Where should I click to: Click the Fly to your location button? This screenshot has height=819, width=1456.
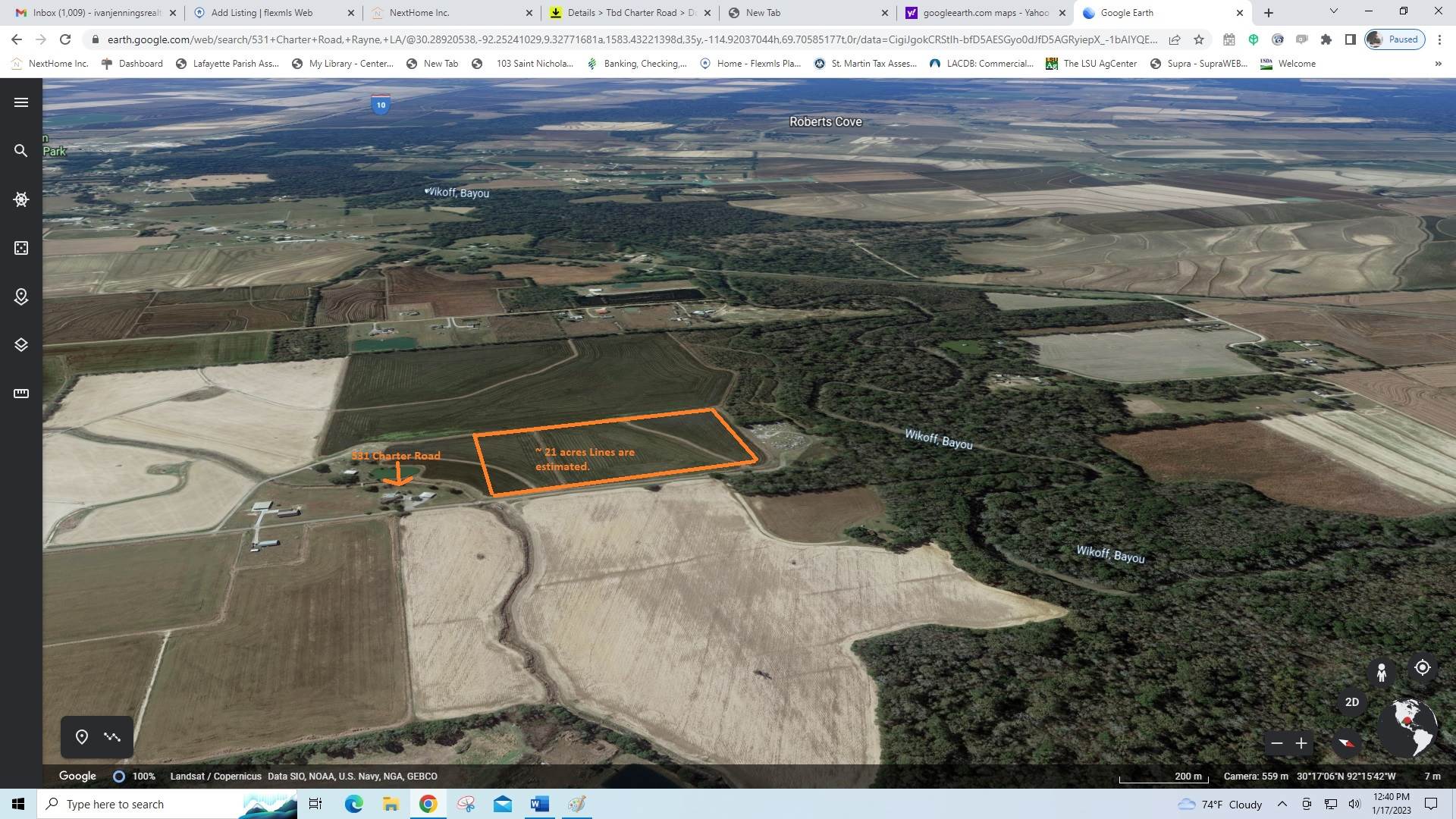pyautogui.click(x=1422, y=667)
